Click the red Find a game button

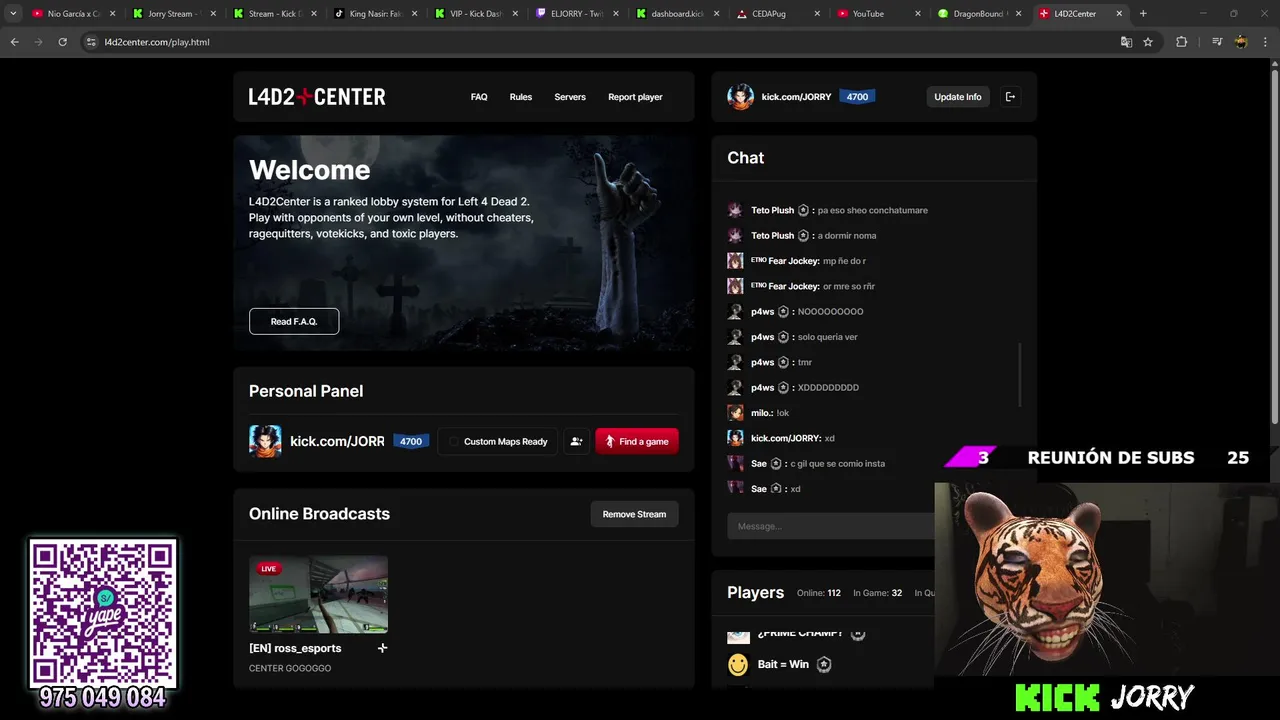(637, 441)
